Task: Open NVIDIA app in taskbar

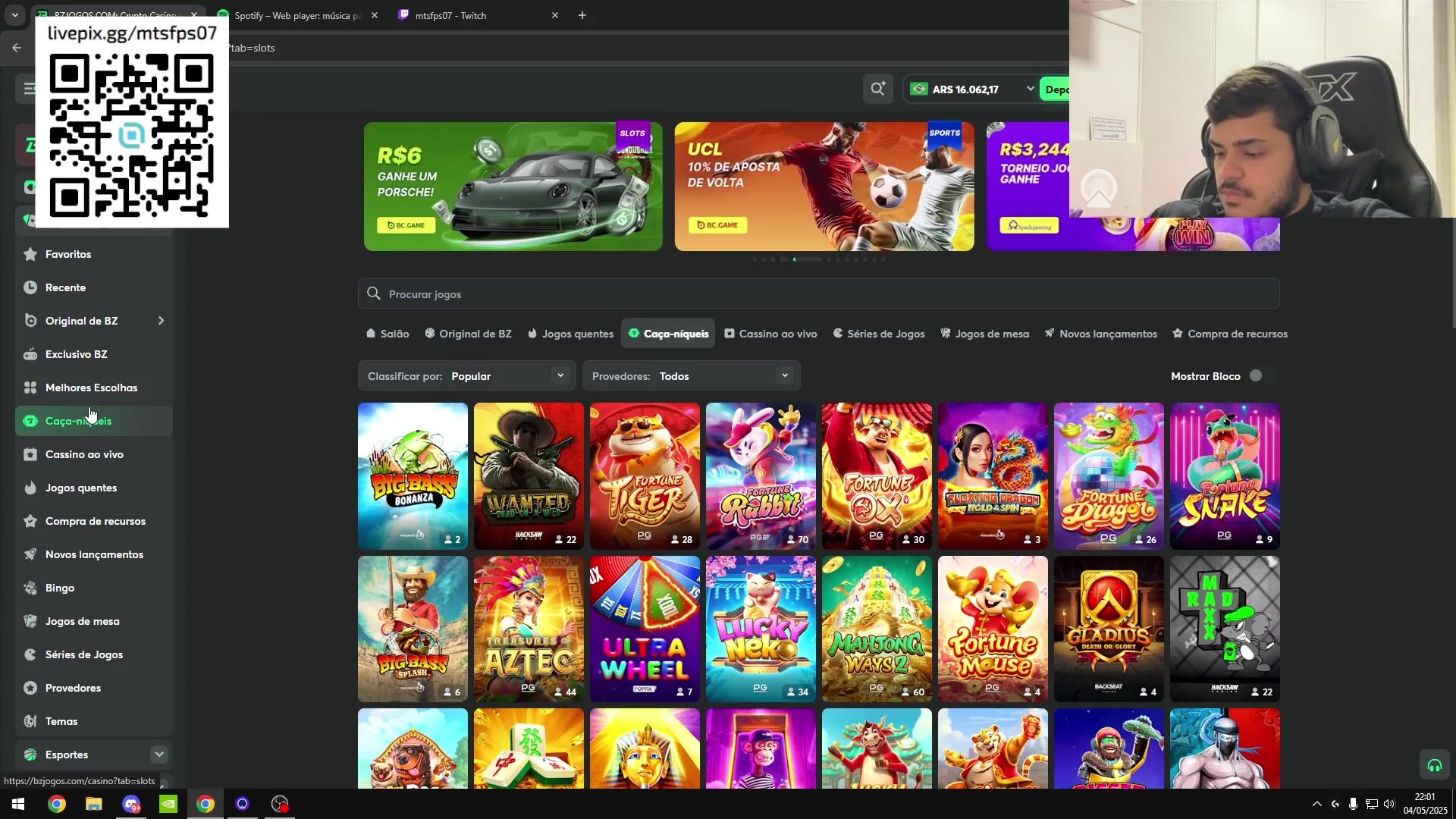Action: click(168, 804)
